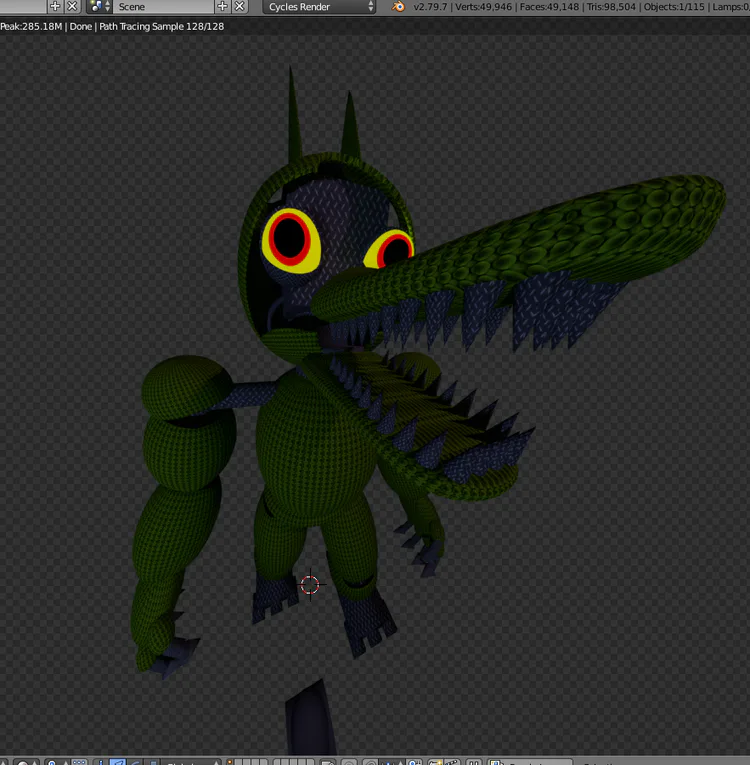This screenshot has width=750, height=765.
Task: Delete the current screen layout
Action: (x=72, y=6)
